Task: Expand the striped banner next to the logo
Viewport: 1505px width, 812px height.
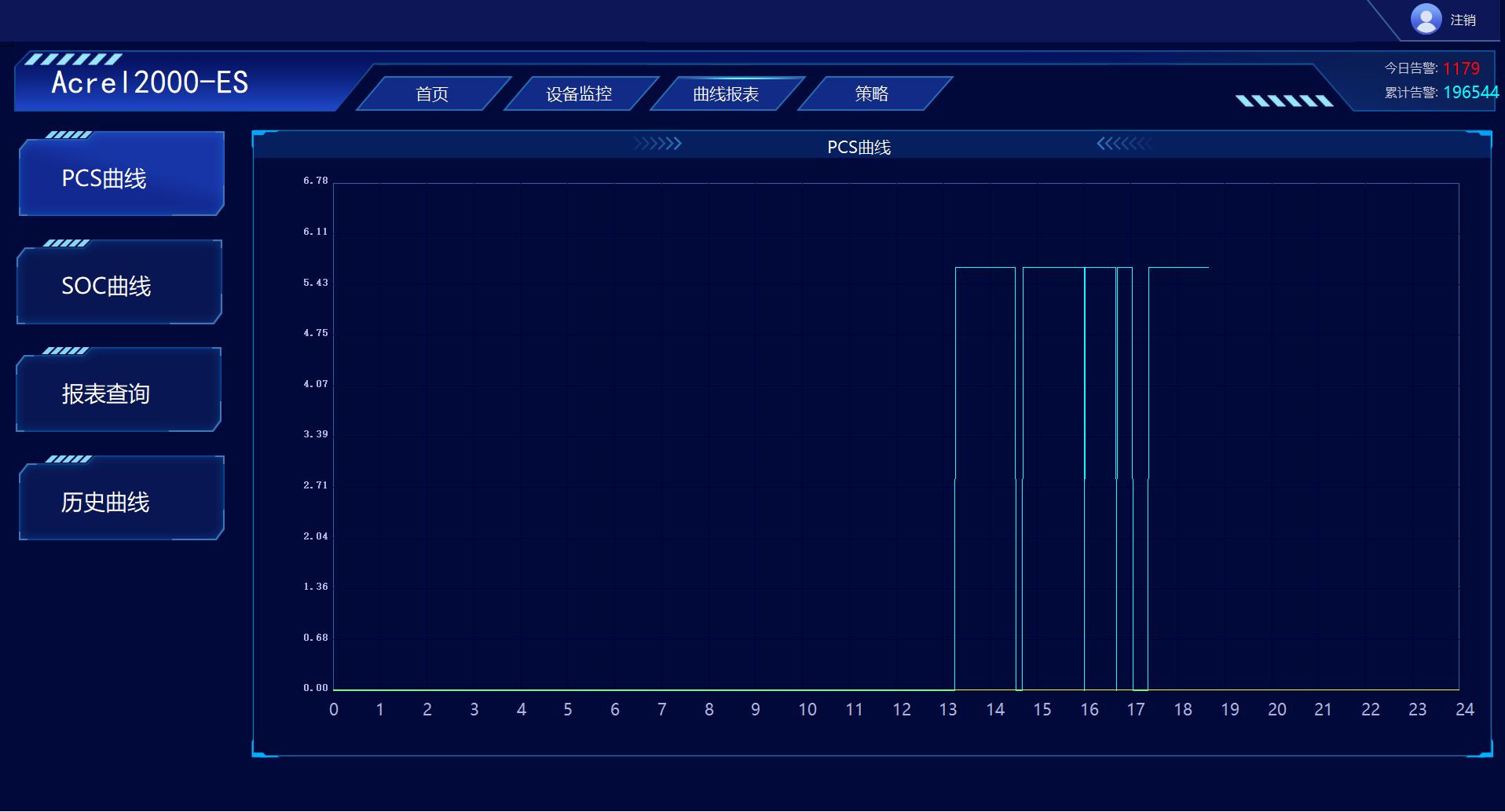Action: pyautogui.click(x=1283, y=100)
